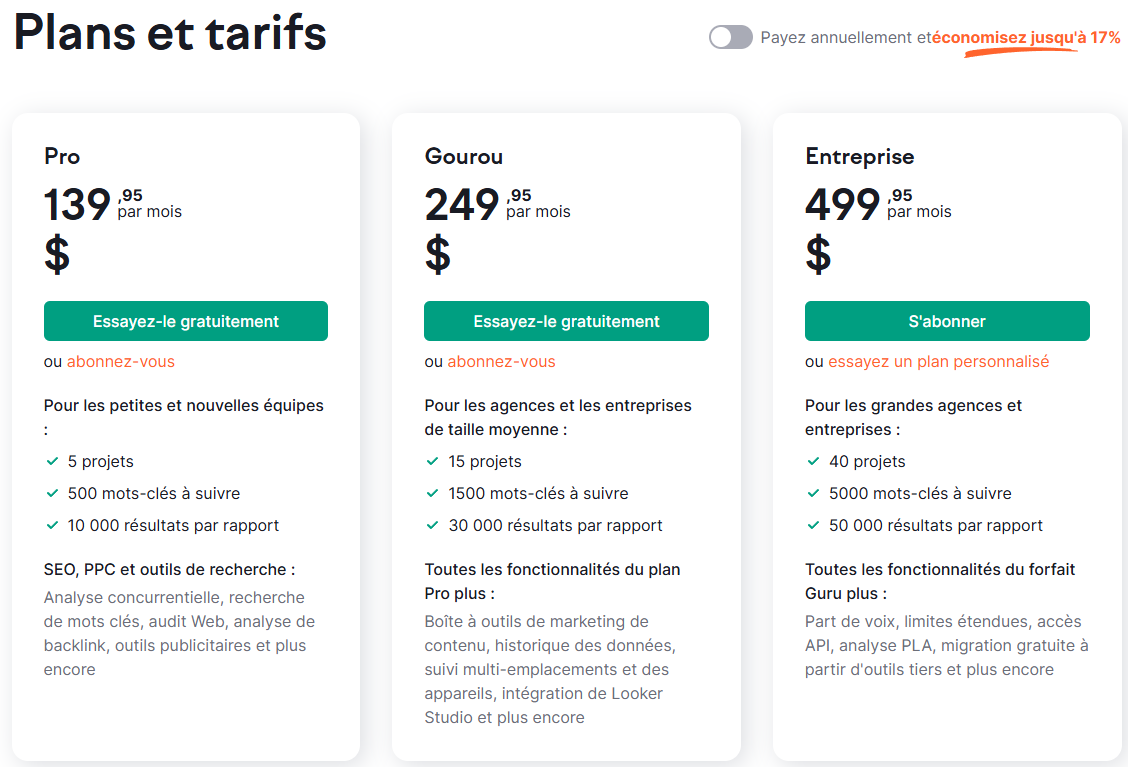Click checkmark icon beside 15 projets

[432, 461]
